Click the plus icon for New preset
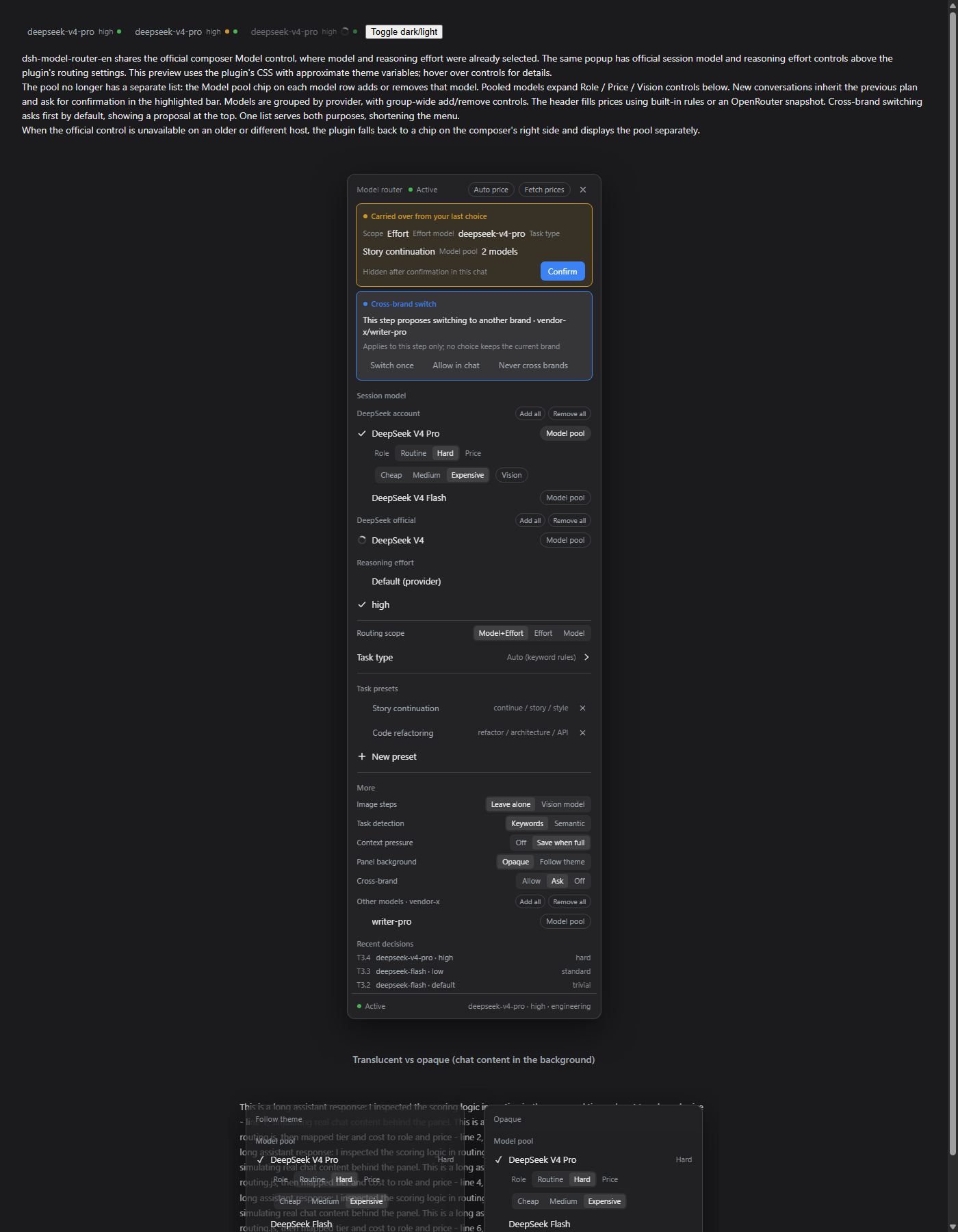Screen dimensions: 958x1232 coord(362,756)
